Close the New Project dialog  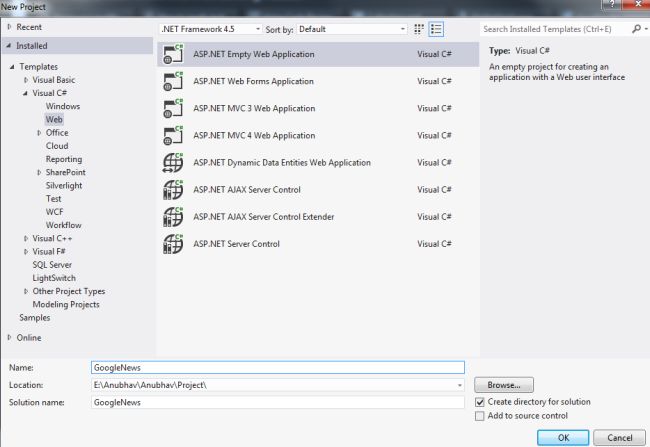point(638,5)
